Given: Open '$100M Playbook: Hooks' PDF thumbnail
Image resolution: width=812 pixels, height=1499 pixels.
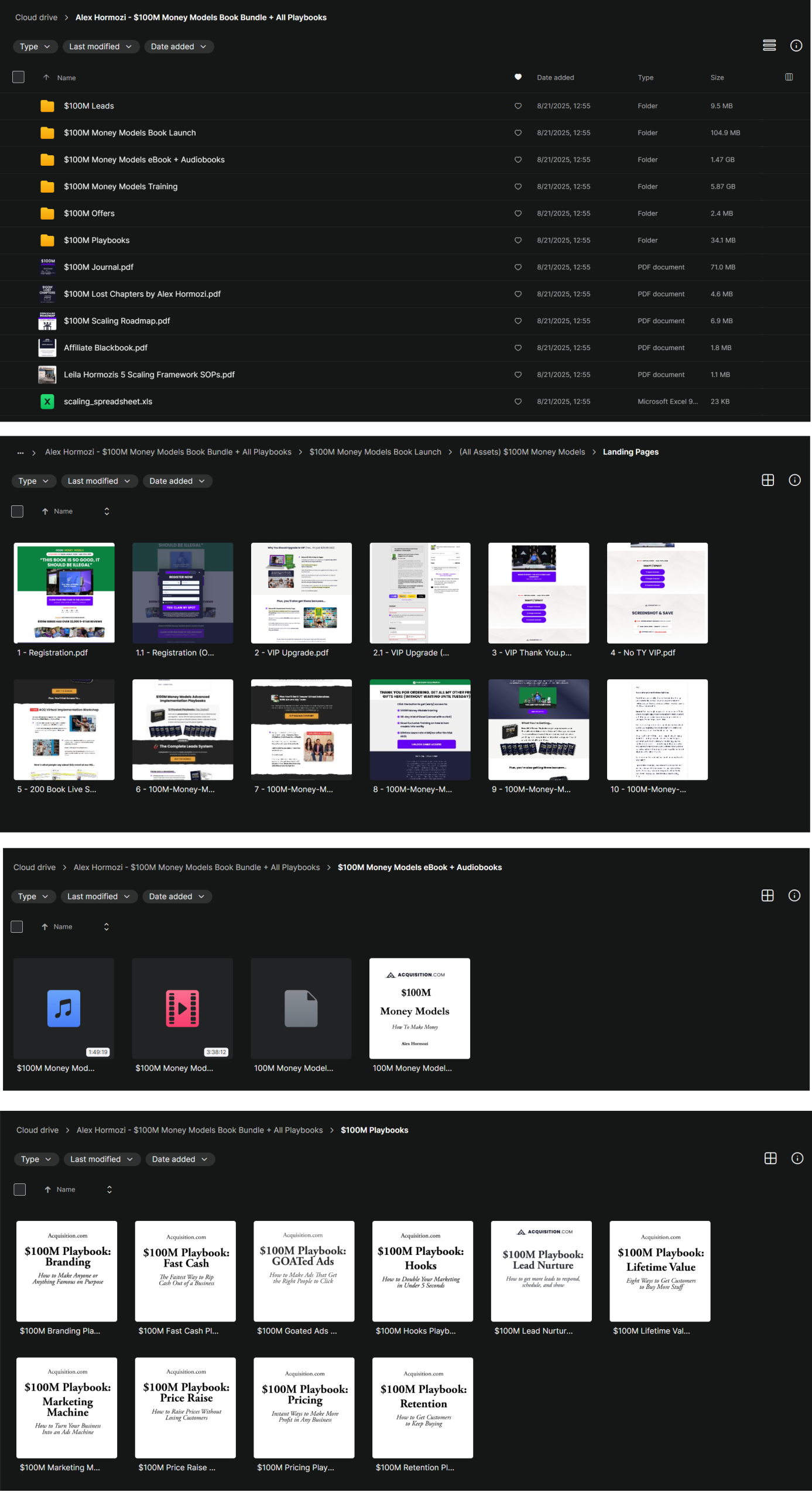Looking at the screenshot, I should tap(422, 1271).
